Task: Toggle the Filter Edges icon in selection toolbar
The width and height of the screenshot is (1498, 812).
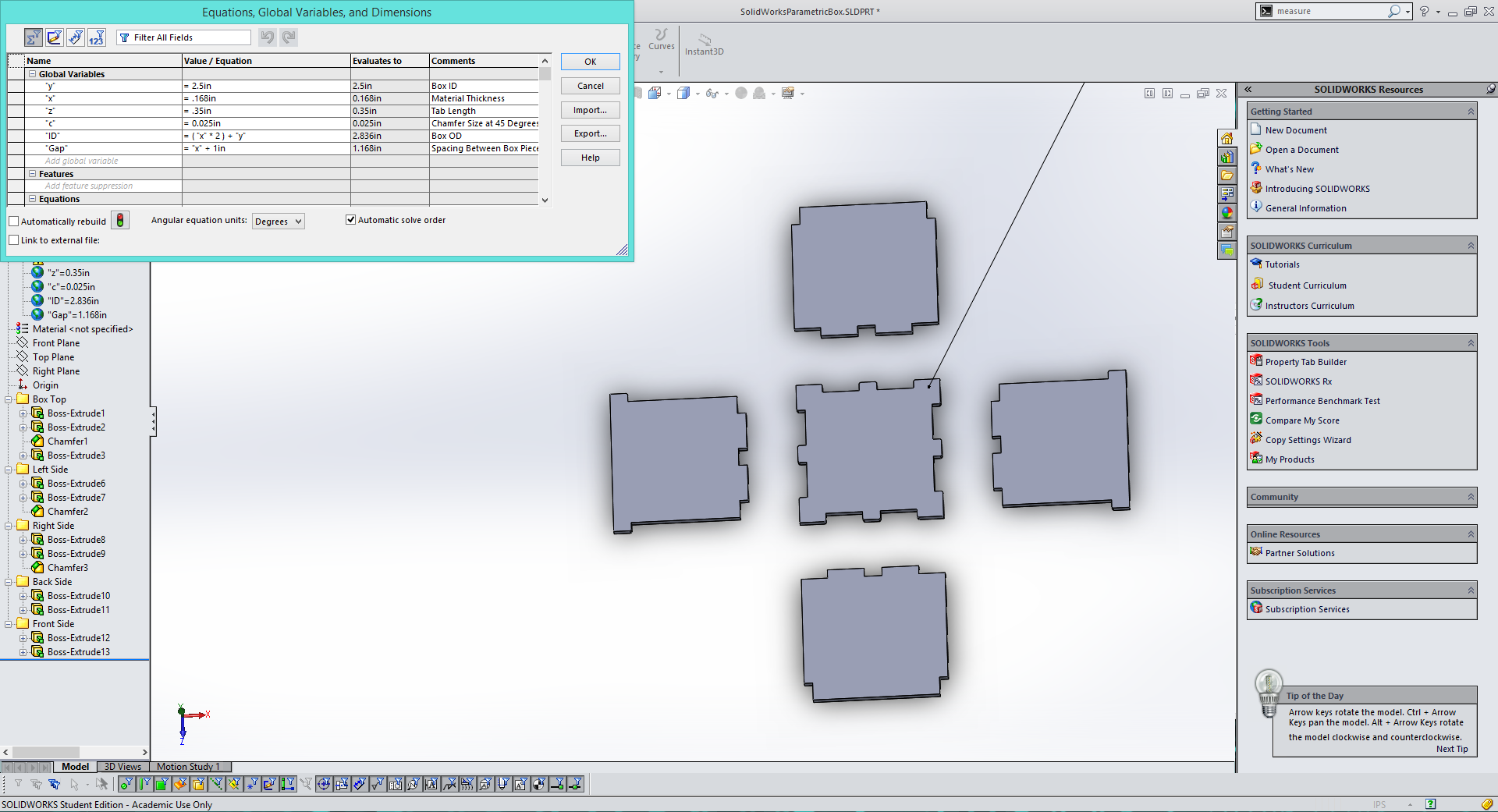Action: (144, 784)
